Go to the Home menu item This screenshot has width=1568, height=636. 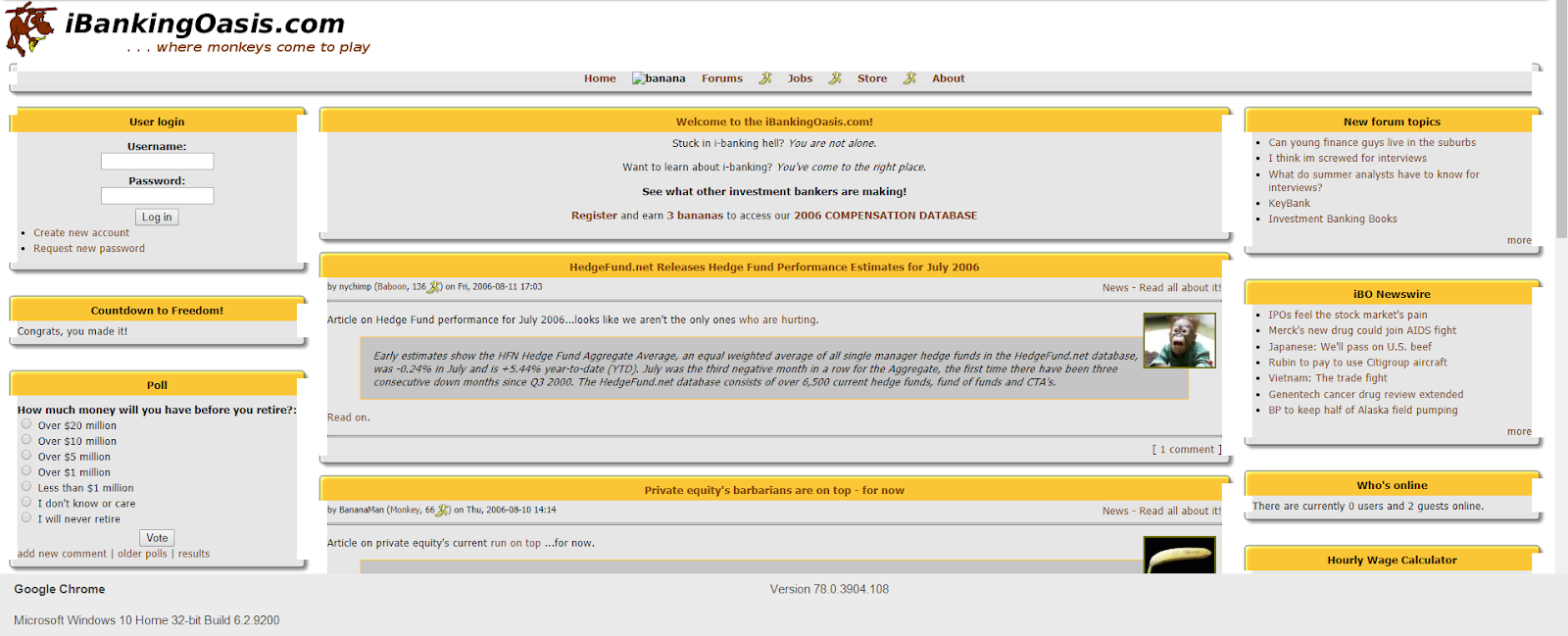600,78
